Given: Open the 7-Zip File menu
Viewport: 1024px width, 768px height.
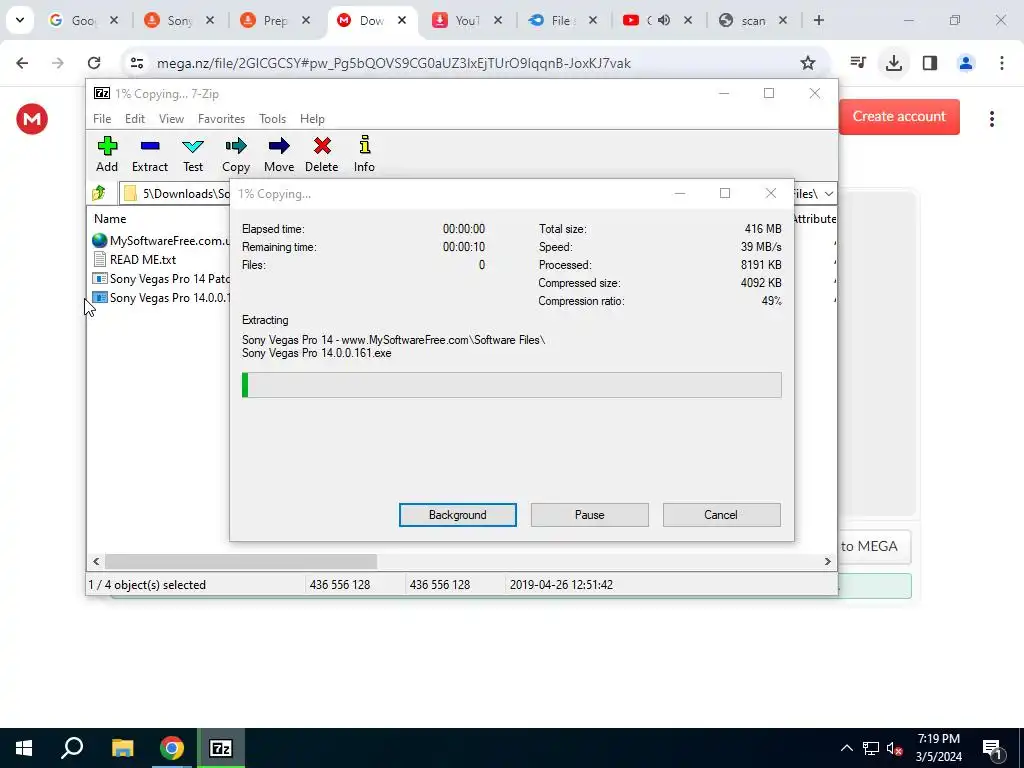Looking at the screenshot, I should tap(102, 119).
